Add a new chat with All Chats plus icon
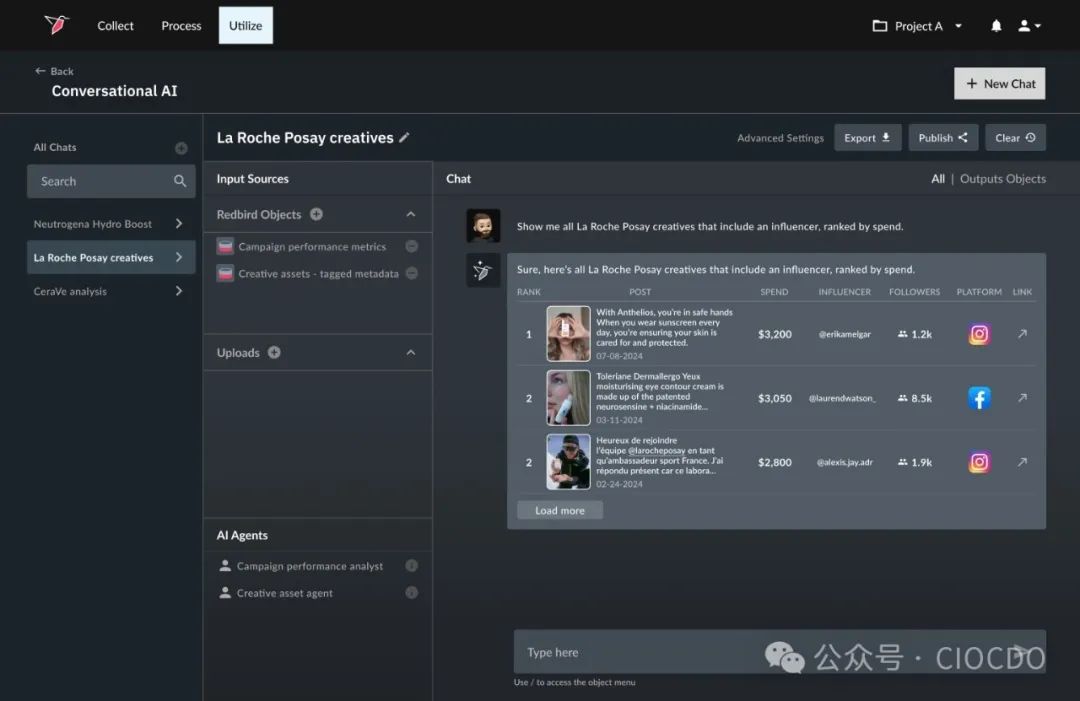Image resolution: width=1080 pixels, height=701 pixels. (x=181, y=148)
